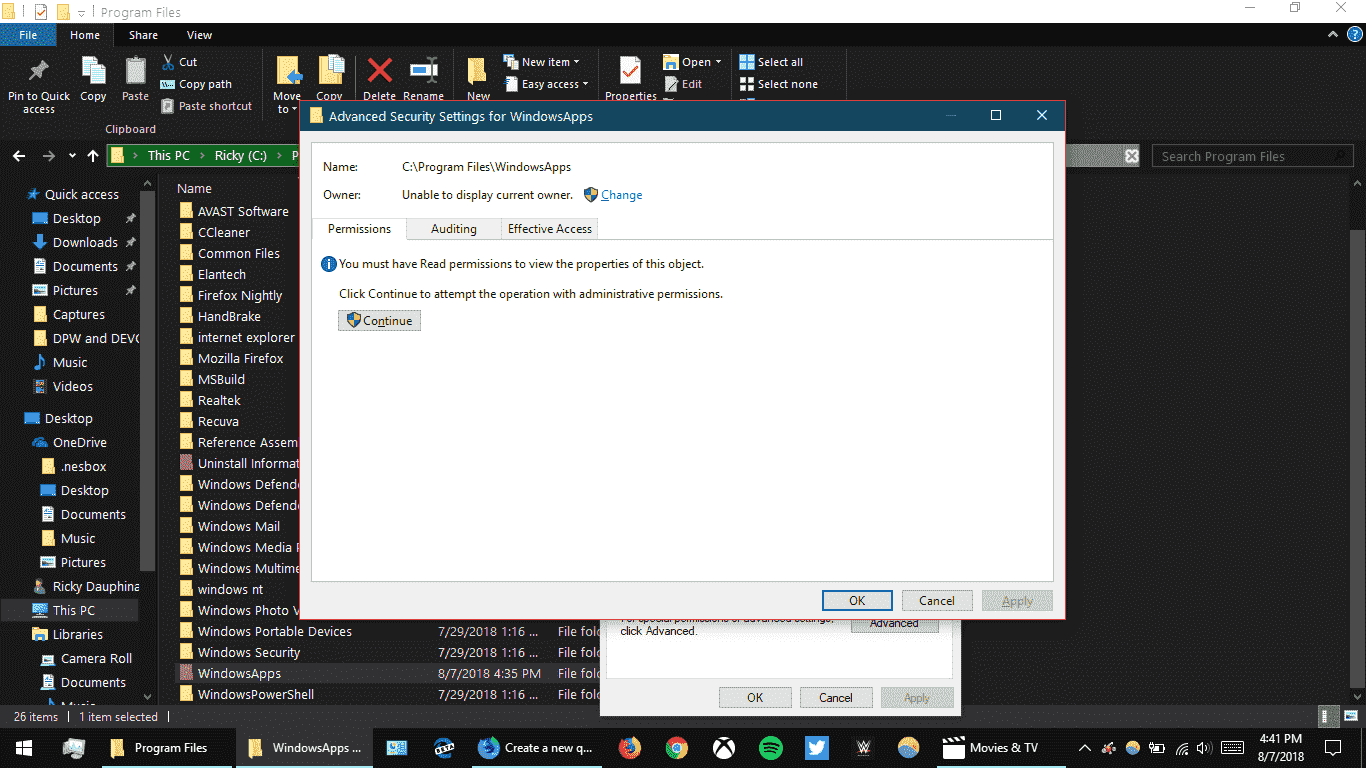Select the CCleaner folder
This screenshot has width=1366, height=768.
click(224, 232)
